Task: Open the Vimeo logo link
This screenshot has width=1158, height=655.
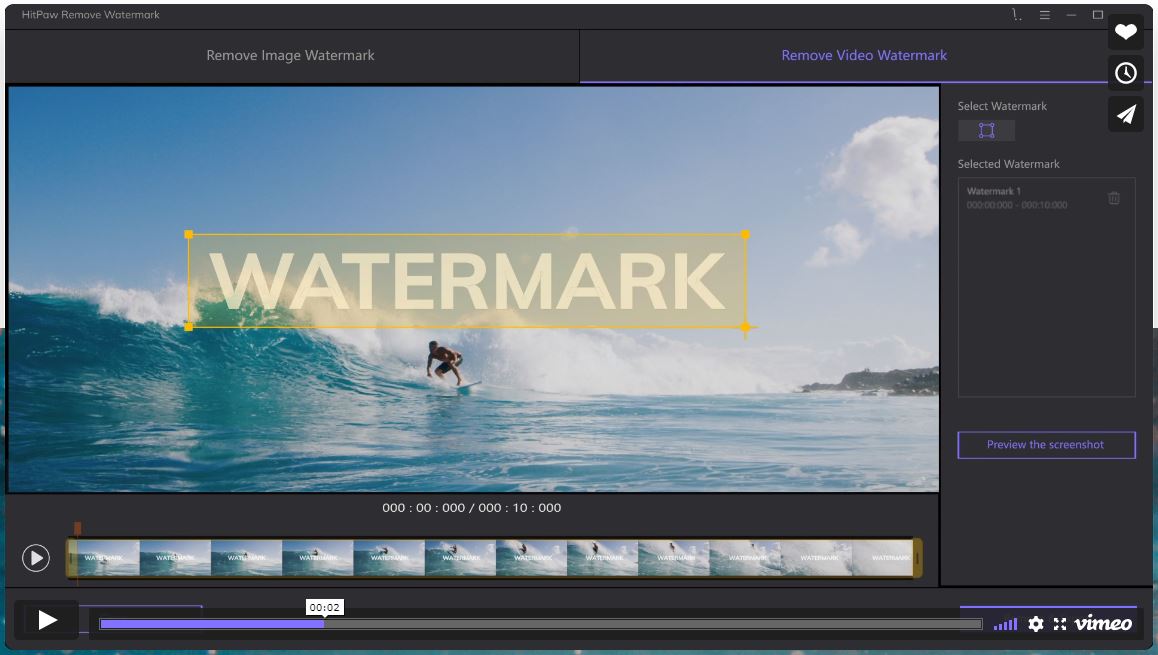Action: [1103, 624]
